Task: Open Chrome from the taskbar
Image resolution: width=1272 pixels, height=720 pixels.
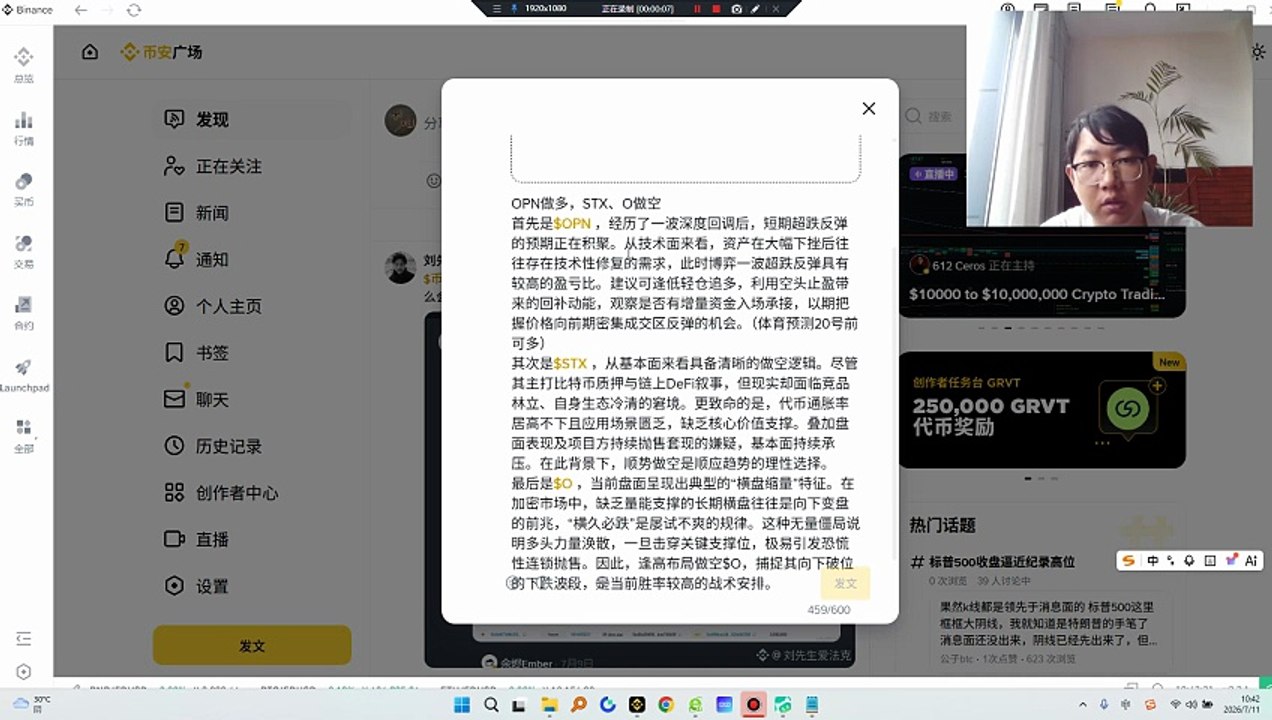Action: (665, 705)
